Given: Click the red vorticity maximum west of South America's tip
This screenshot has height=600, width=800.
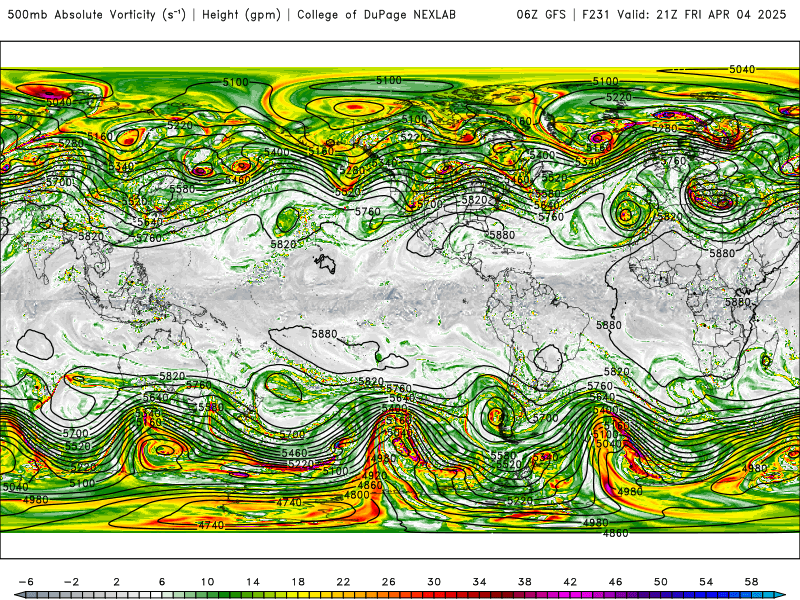Looking at the screenshot, I should [x=495, y=415].
